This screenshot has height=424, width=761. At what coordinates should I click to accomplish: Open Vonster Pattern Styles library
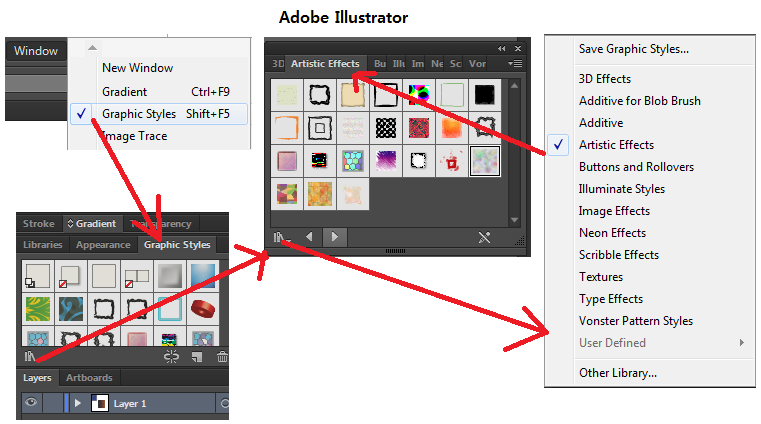[x=636, y=321]
